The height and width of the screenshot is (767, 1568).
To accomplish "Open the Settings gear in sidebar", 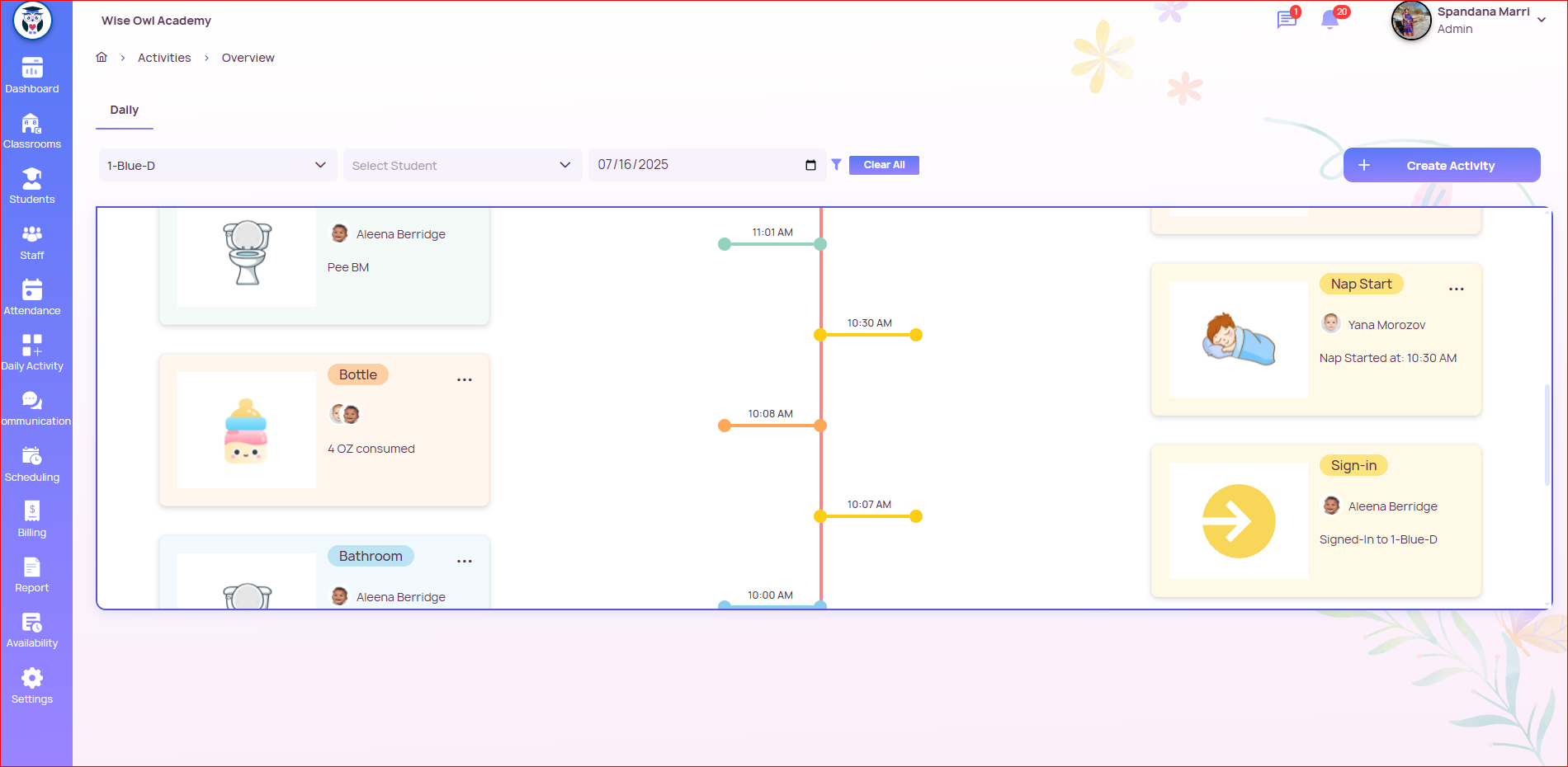I will click(32, 686).
